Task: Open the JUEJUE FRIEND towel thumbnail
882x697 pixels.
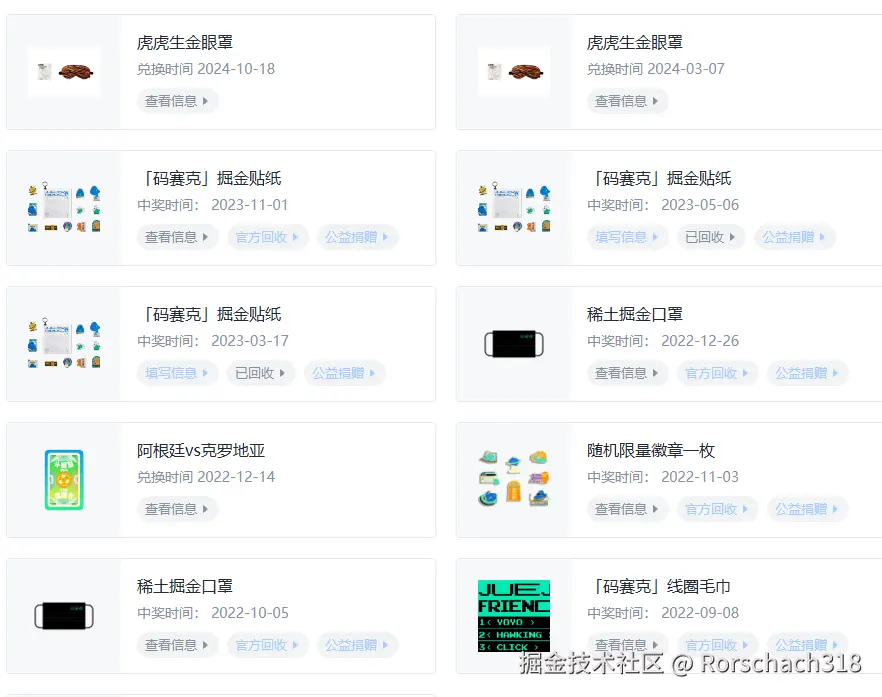Action: tap(513, 615)
